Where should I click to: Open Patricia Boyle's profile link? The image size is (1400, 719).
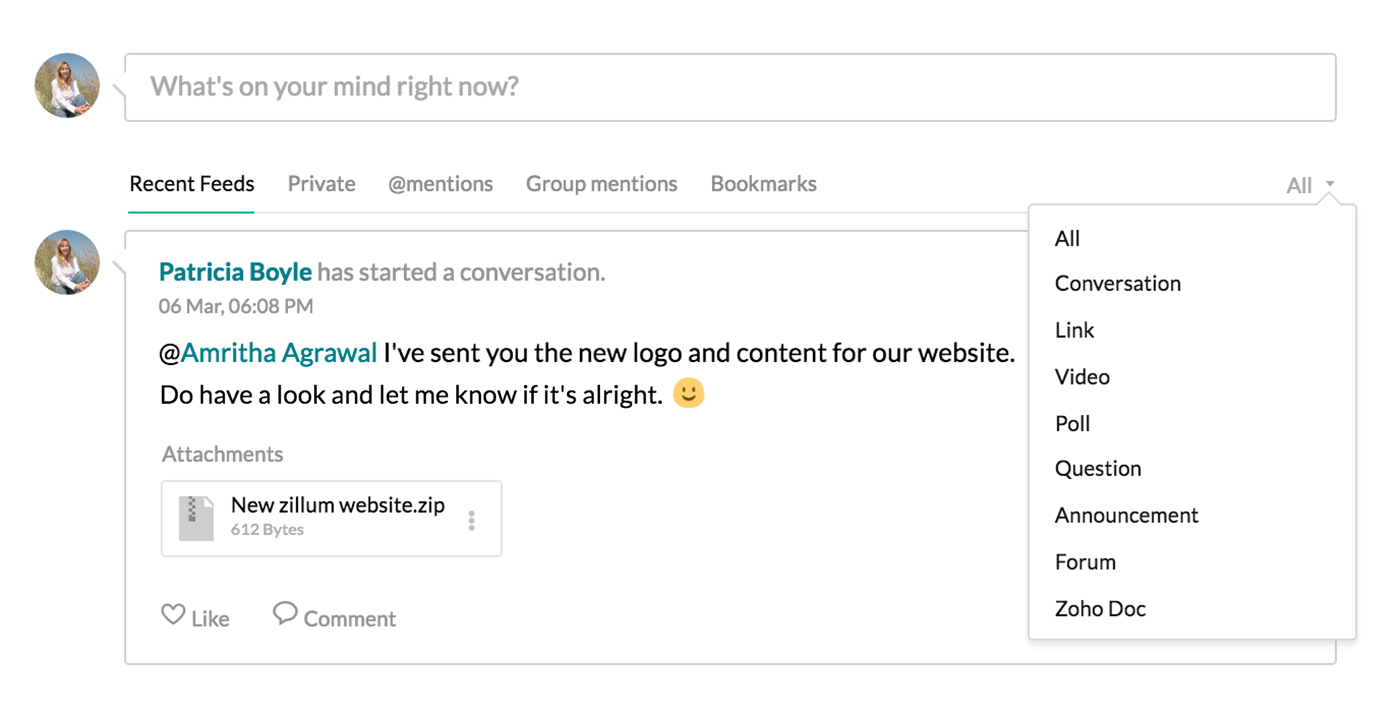(235, 272)
